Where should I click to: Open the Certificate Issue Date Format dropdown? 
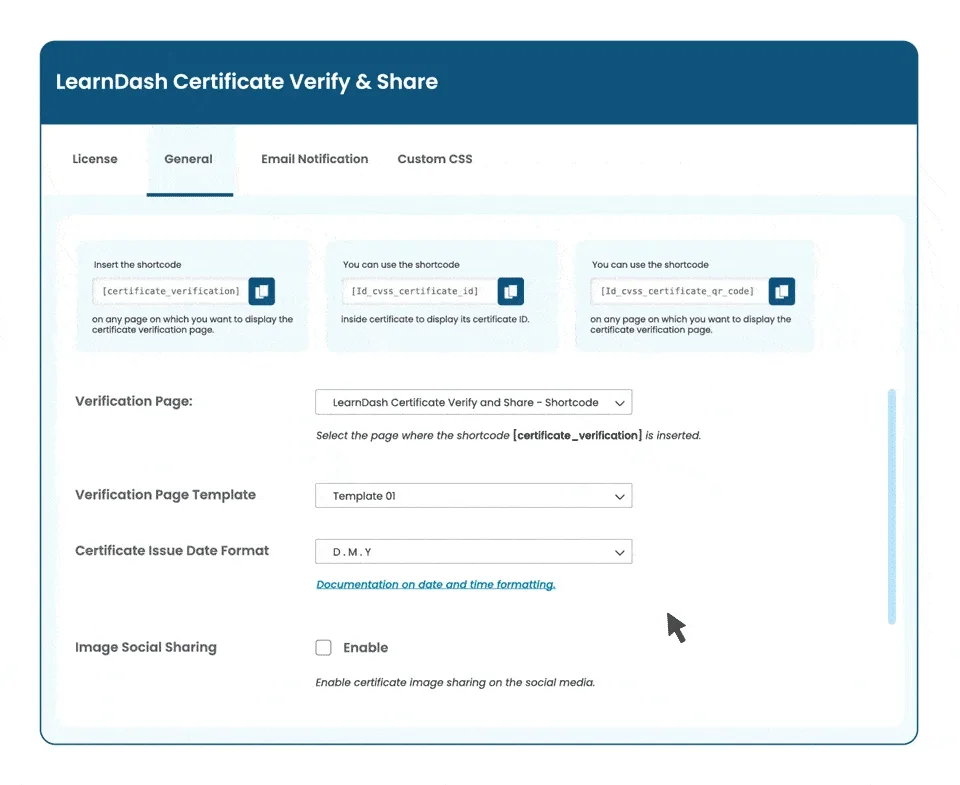coord(473,551)
